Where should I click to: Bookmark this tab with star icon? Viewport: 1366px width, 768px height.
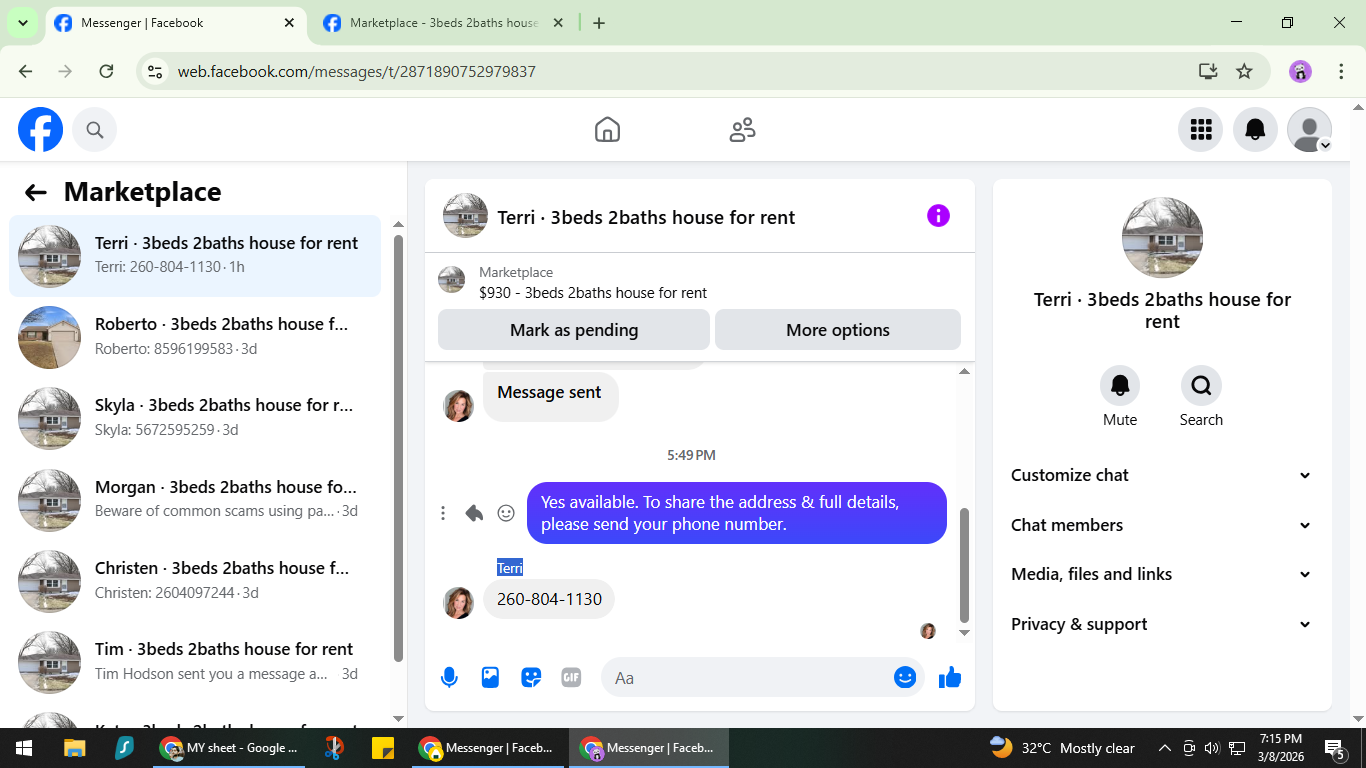point(1244,71)
